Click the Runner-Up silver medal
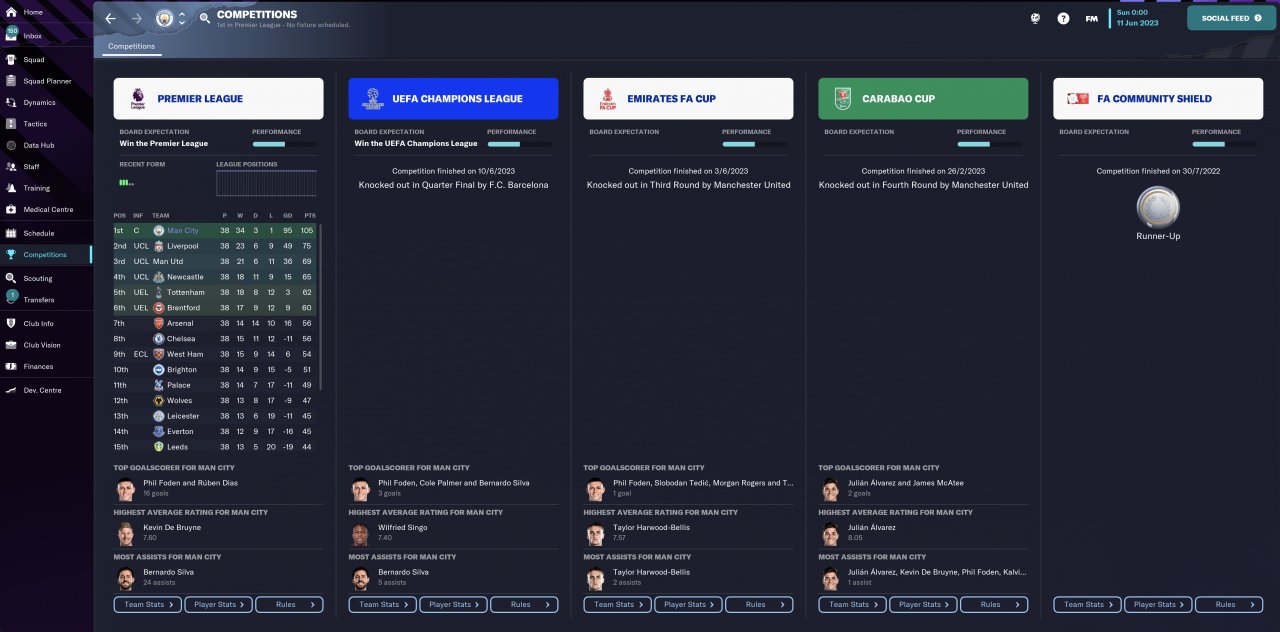Screen dimensions: 1280x632 [x=1158, y=208]
